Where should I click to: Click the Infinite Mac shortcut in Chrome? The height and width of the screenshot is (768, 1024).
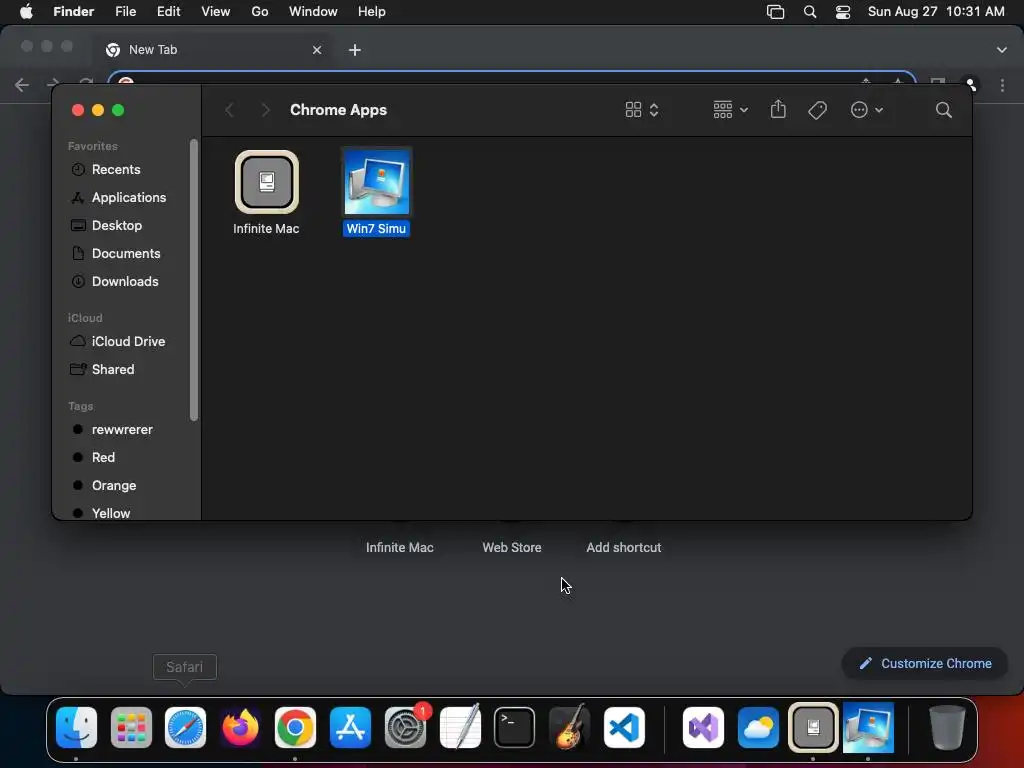[400, 547]
